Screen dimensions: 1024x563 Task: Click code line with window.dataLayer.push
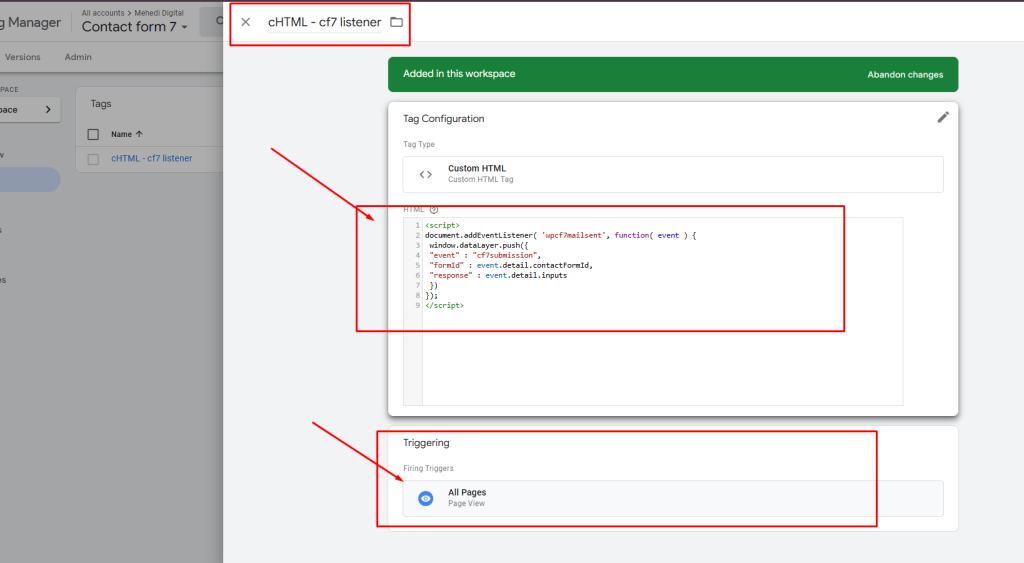[x=478, y=246]
